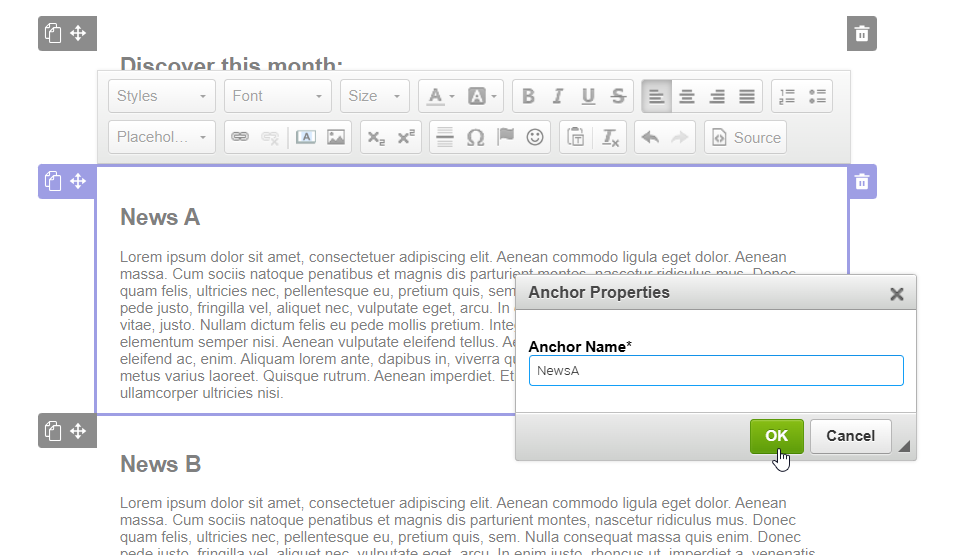969x555 pixels.
Task: Click the anchor flag icon
Action: click(x=505, y=138)
